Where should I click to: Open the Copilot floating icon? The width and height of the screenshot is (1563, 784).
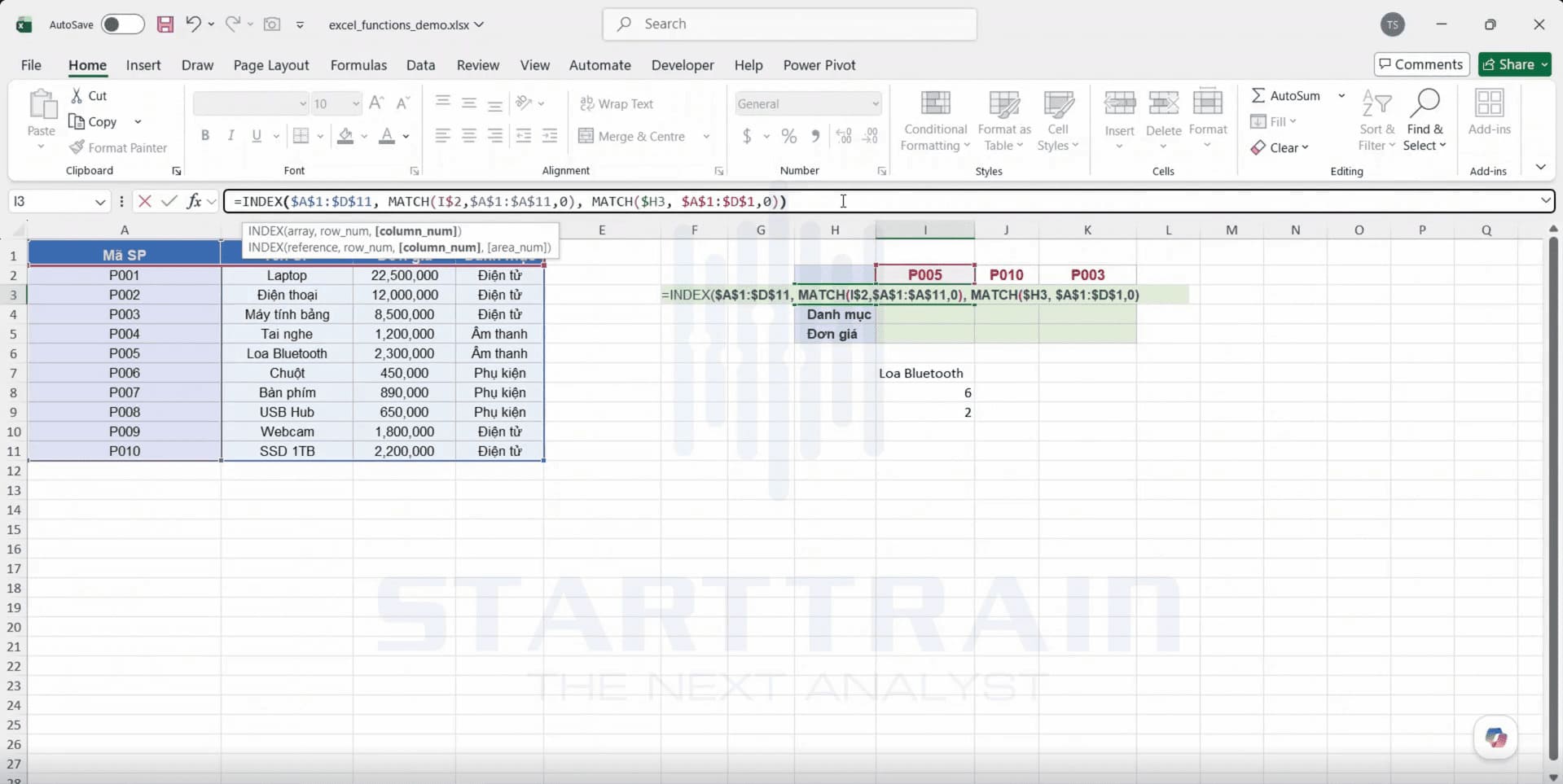1495,738
